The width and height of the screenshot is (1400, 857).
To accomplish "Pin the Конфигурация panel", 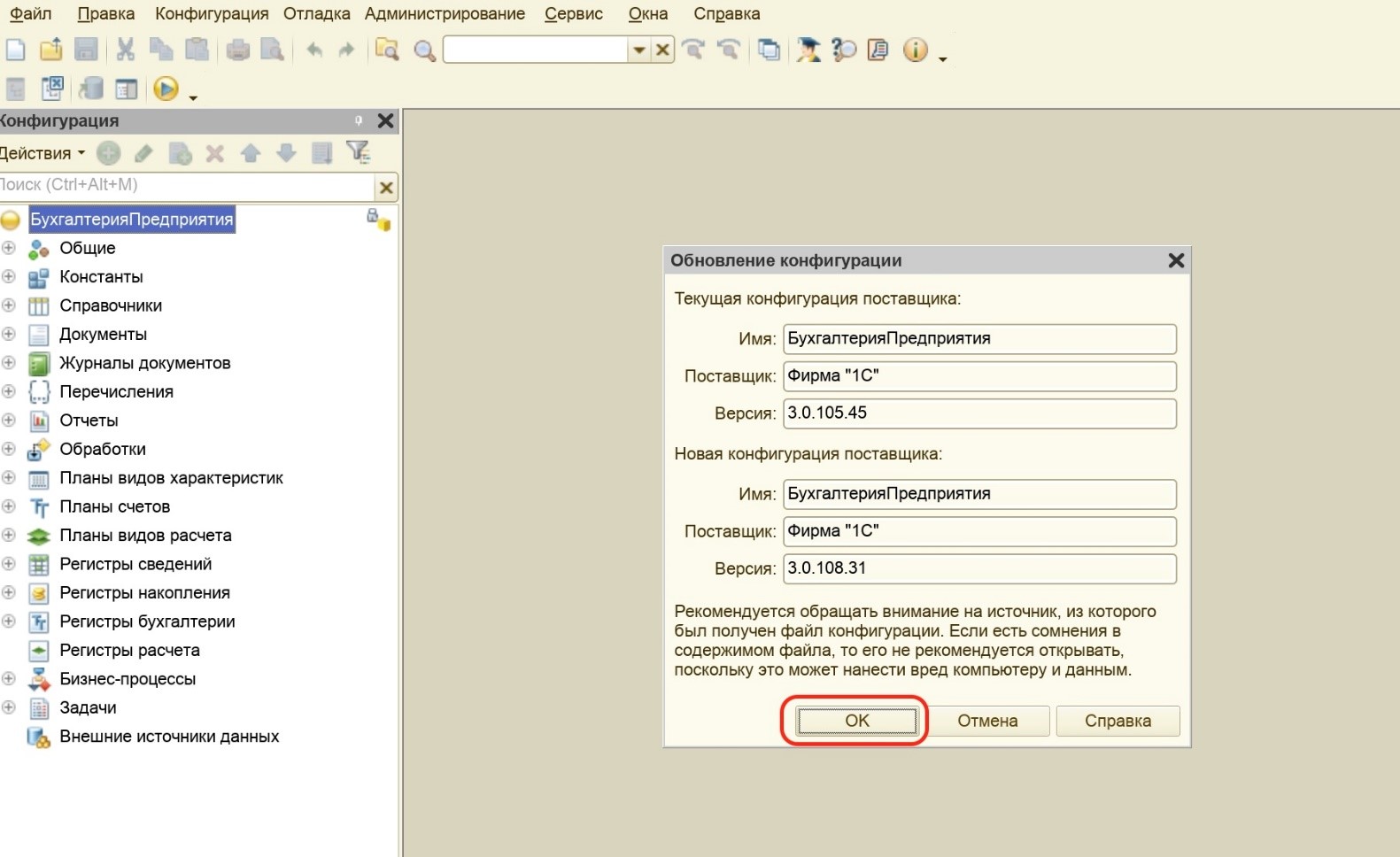I will [x=359, y=120].
